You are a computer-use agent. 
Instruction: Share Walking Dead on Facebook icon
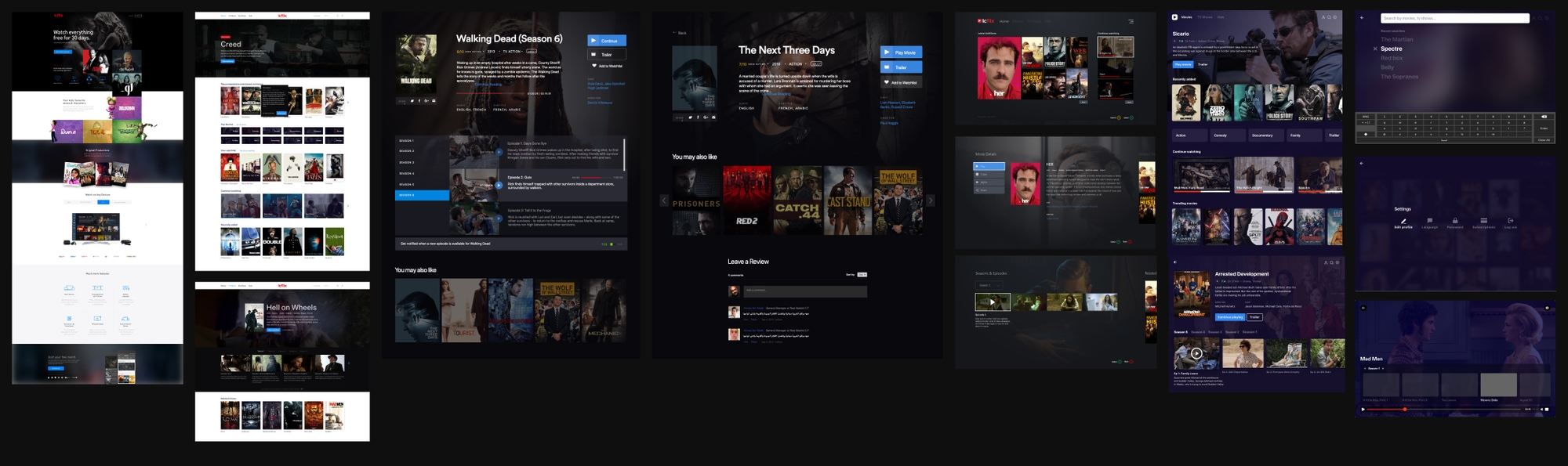419,100
